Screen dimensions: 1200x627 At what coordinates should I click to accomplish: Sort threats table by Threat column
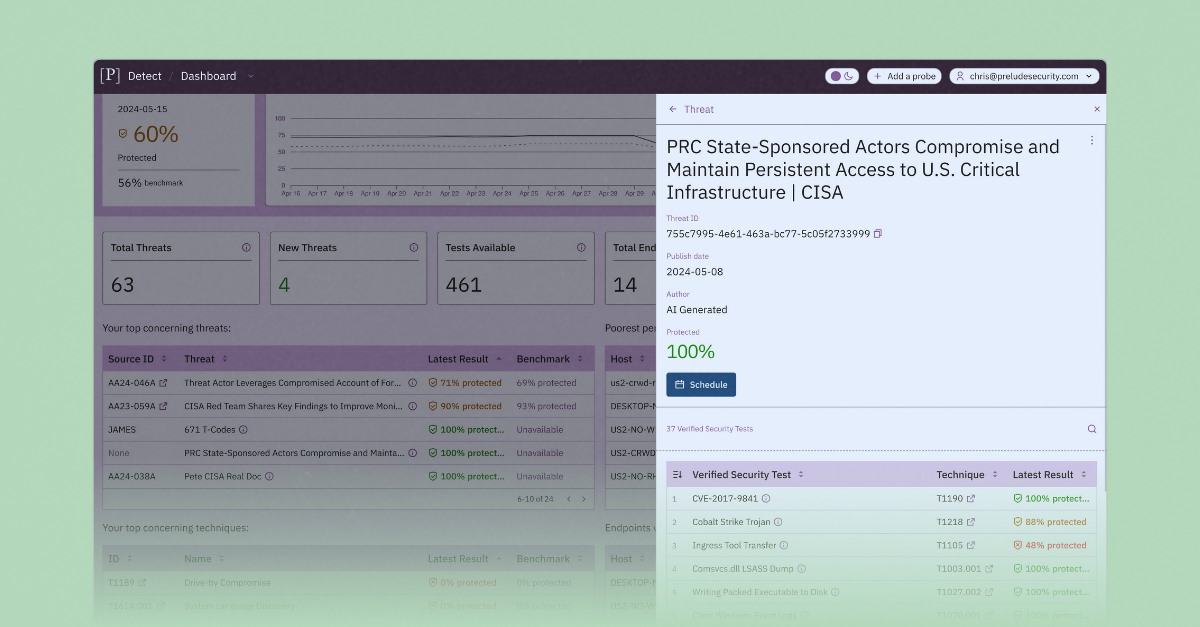205,359
